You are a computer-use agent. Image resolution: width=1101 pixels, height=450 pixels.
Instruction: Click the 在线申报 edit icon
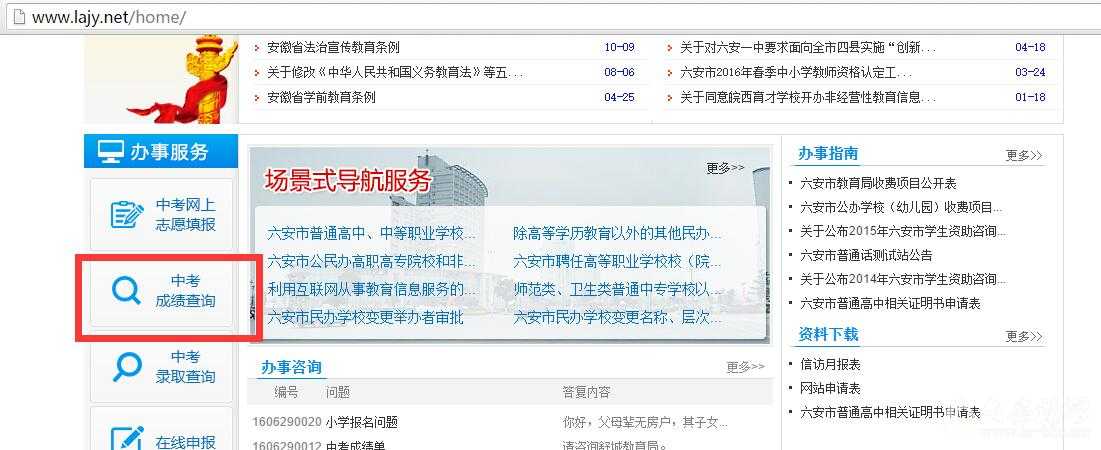point(126,439)
